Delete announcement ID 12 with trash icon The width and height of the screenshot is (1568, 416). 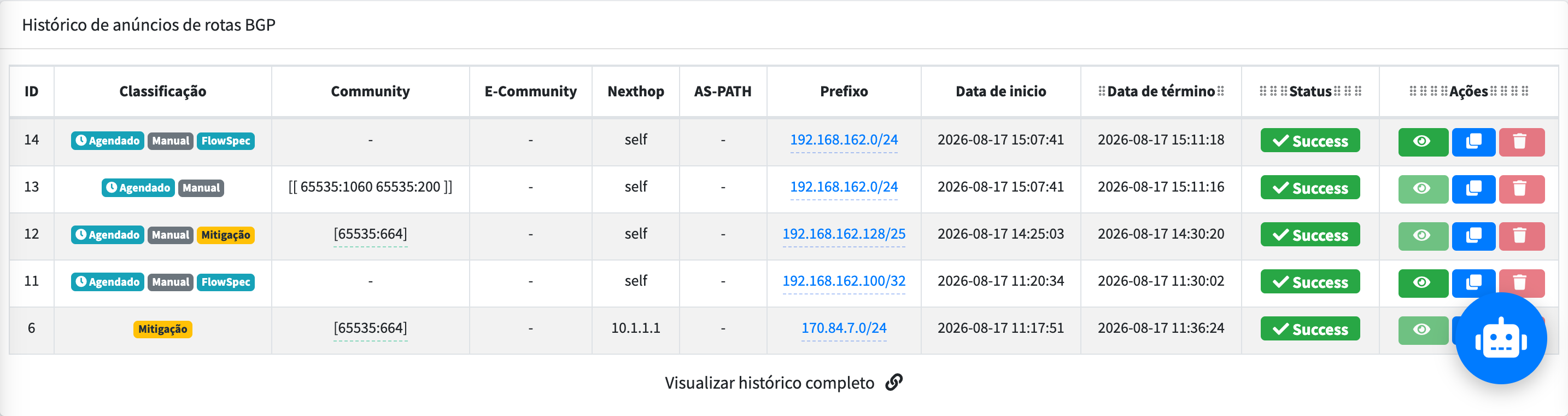[1521, 236]
